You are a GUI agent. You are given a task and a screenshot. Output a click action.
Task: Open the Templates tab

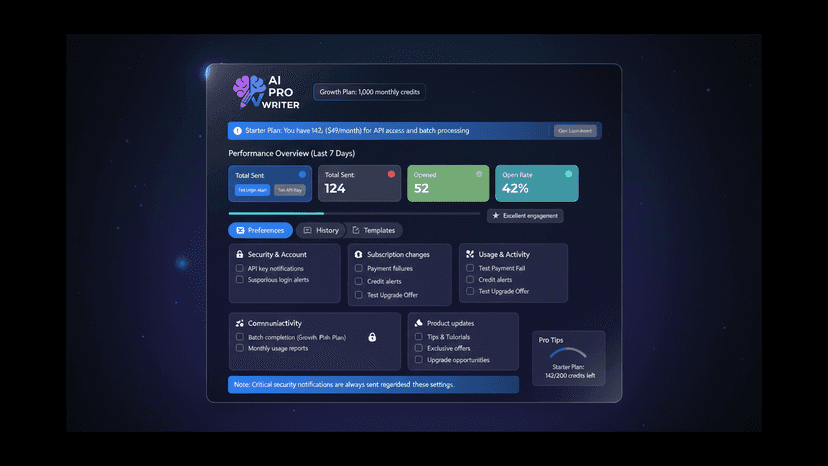pos(374,230)
